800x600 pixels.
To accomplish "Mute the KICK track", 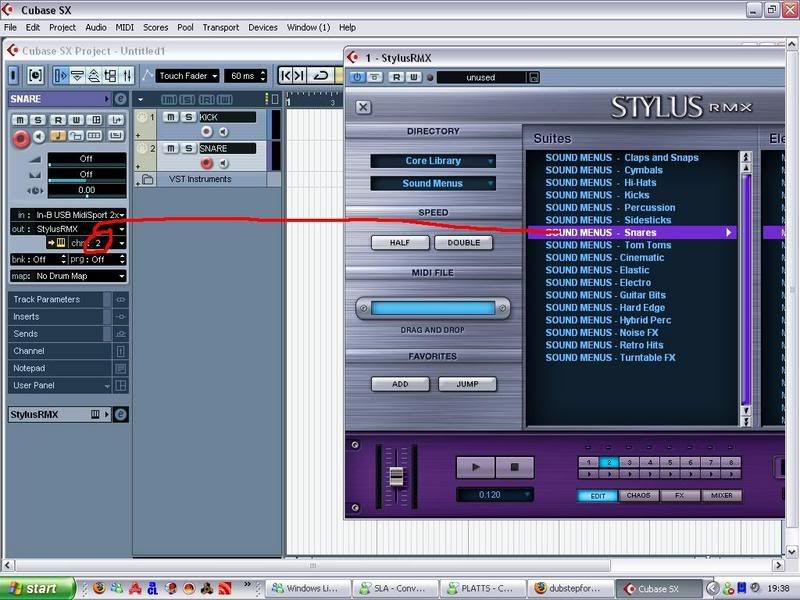I will pos(171,117).
